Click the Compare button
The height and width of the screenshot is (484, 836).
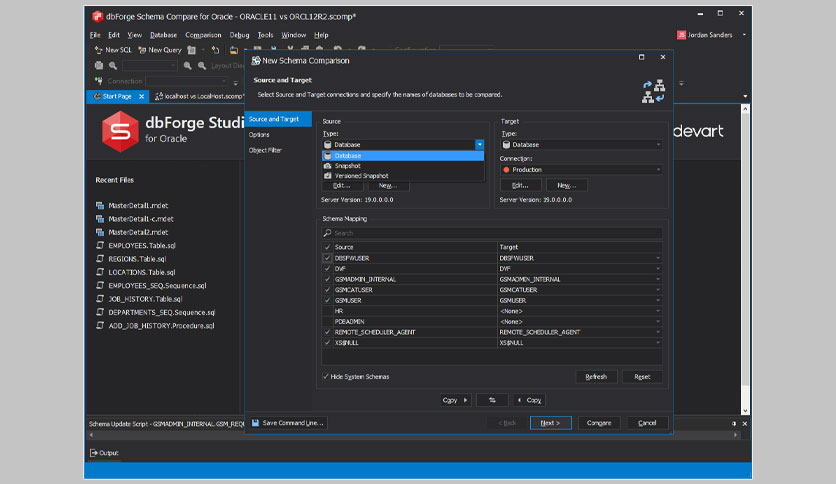pos(599,423)
